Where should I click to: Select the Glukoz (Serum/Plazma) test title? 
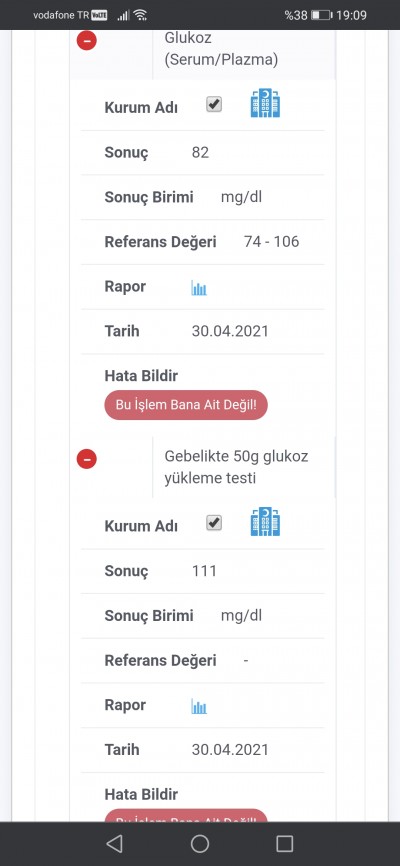221,49
